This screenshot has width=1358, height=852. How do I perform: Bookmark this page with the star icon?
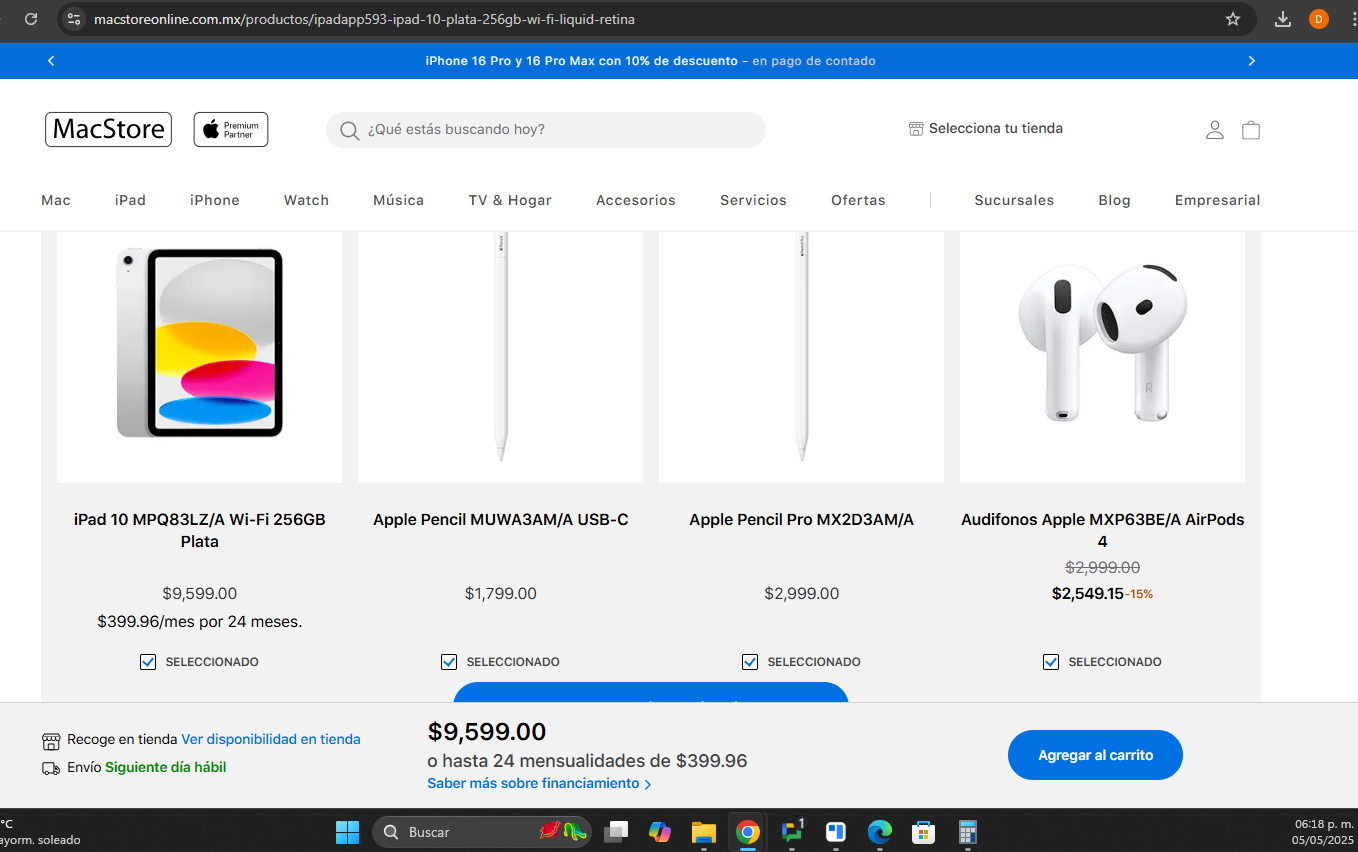point(1233,19)
